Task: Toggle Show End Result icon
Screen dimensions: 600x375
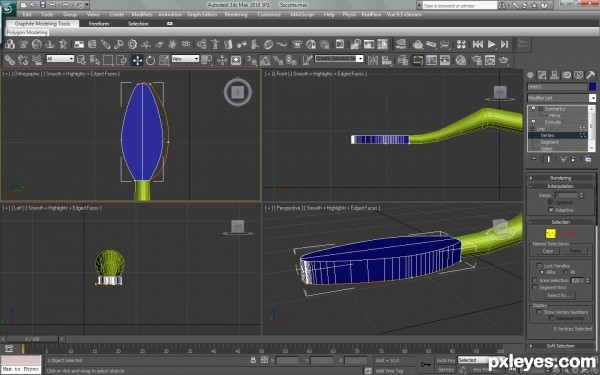Action: click(x=548, y=159)
